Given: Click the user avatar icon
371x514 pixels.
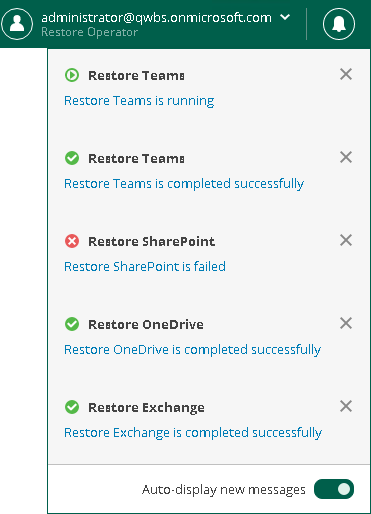Looking at the screenshot, I should pos(17,24).
